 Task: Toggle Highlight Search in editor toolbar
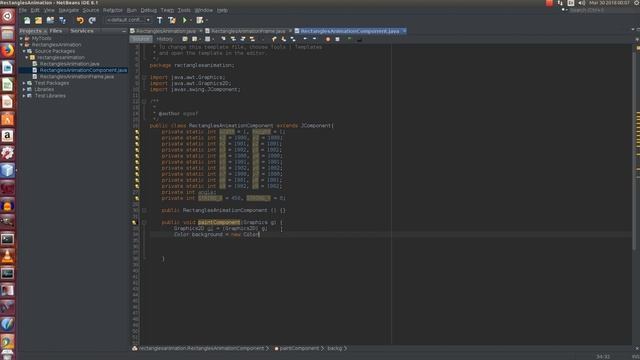coord(252,39)
